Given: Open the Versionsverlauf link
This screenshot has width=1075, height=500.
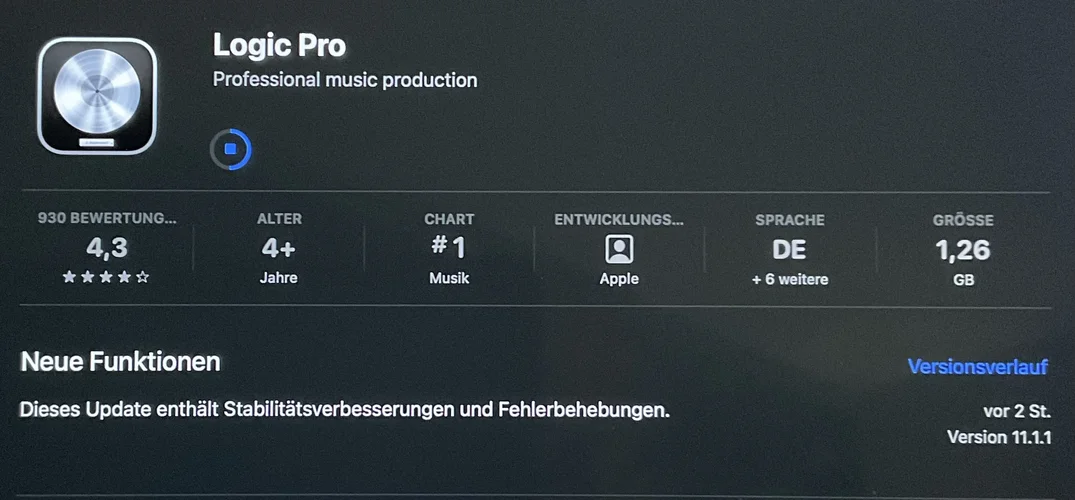Looking at the screenshot, I should coord(977,367).
